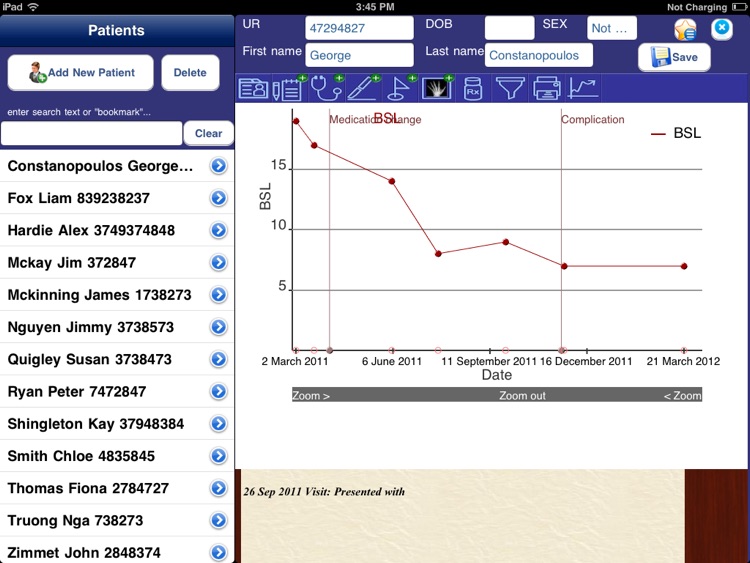750x563 pixels.
Task: Select the stethoscope examination icon
Action: (326, 89)
